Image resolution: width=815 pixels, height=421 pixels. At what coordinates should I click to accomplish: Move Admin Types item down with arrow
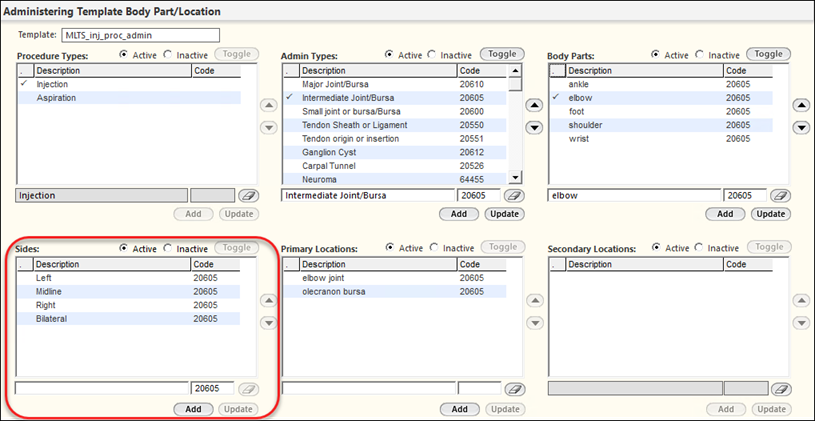(x=534, y=127)
